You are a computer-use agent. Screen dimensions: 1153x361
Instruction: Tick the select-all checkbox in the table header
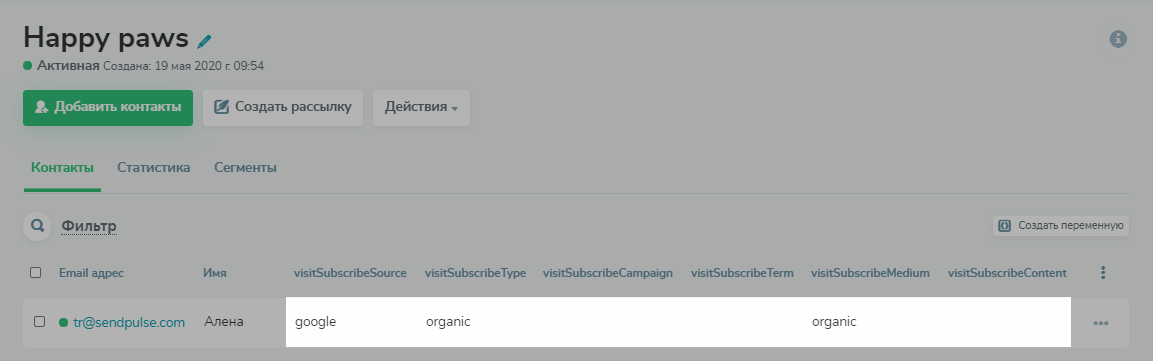click(x=35, y=273)
